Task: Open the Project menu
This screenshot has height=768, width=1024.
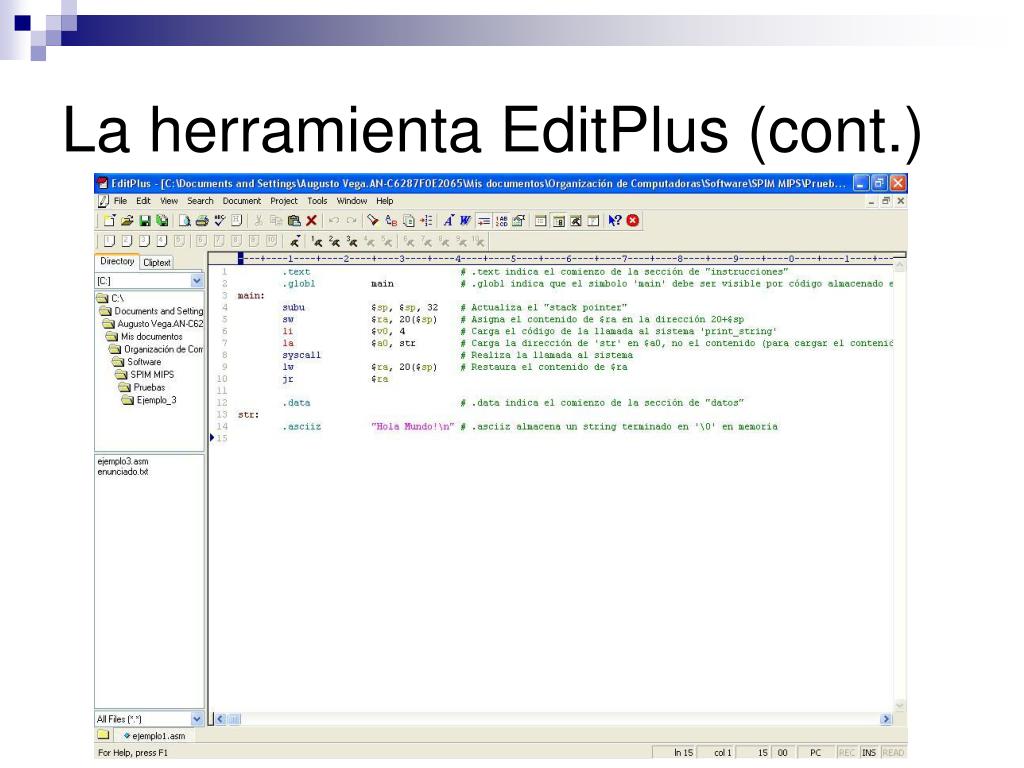Action: [x=283, y=201]
